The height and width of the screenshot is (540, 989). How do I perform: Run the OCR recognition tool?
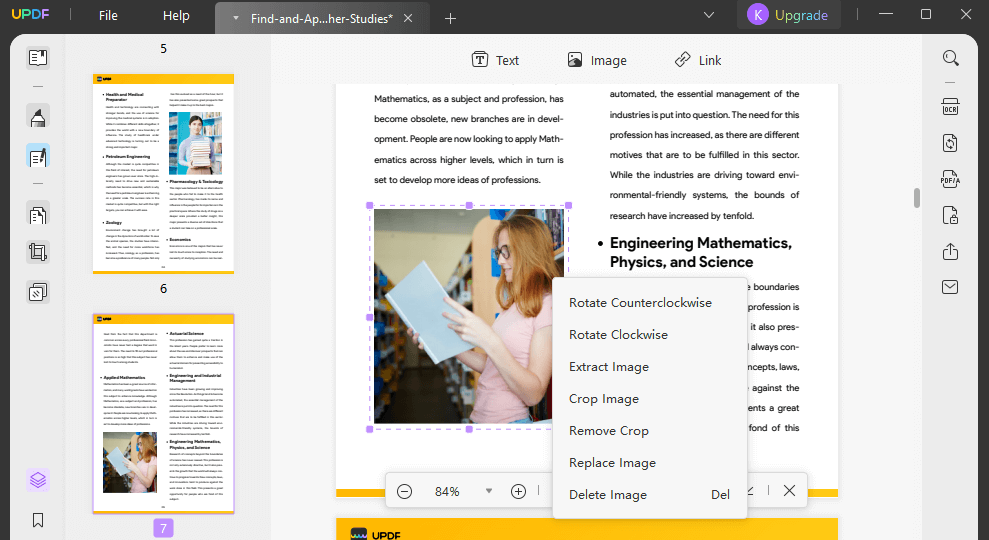tap(951, 107)
